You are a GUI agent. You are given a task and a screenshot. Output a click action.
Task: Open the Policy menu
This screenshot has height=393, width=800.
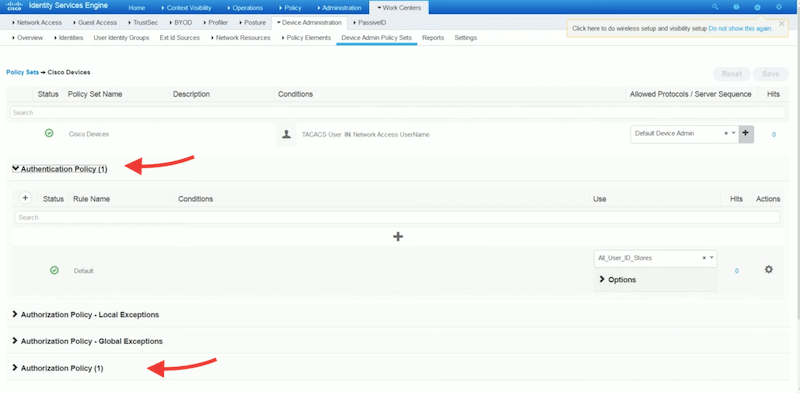pyautogui.click(x=290, y=8)
